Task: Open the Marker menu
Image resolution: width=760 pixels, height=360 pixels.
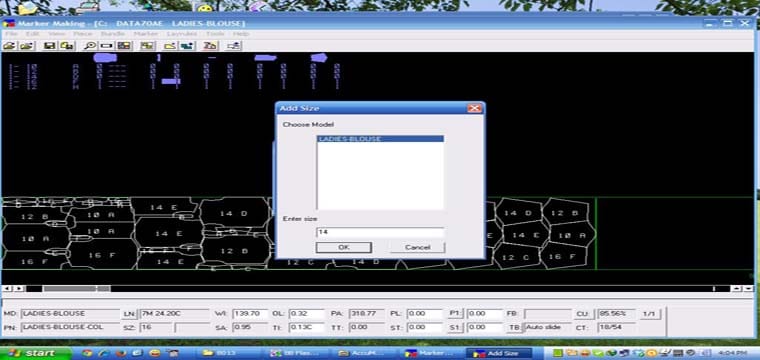Action: pos(146,34)
